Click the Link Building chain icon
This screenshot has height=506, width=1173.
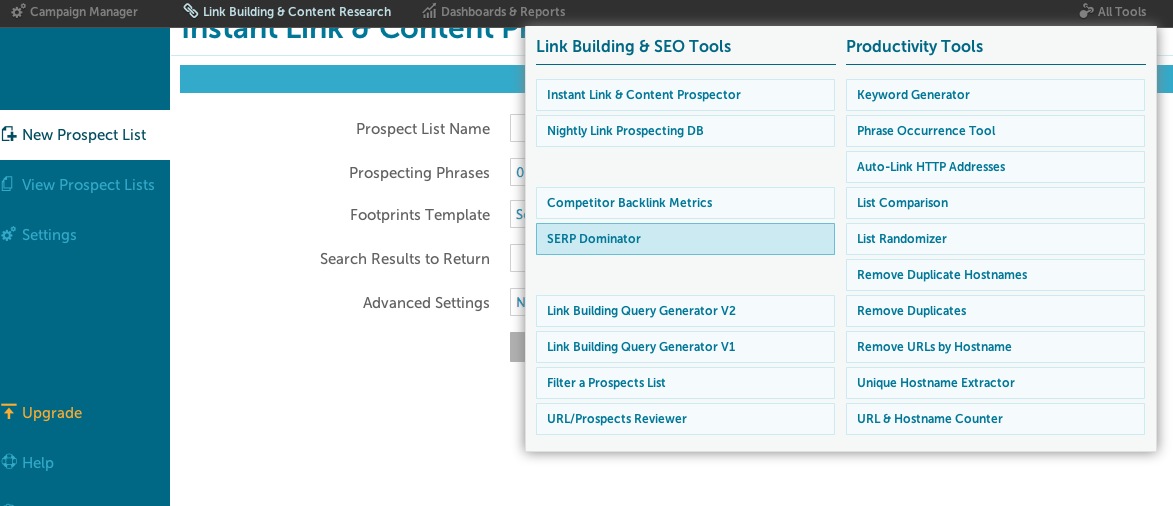click(x=191, y=12)
